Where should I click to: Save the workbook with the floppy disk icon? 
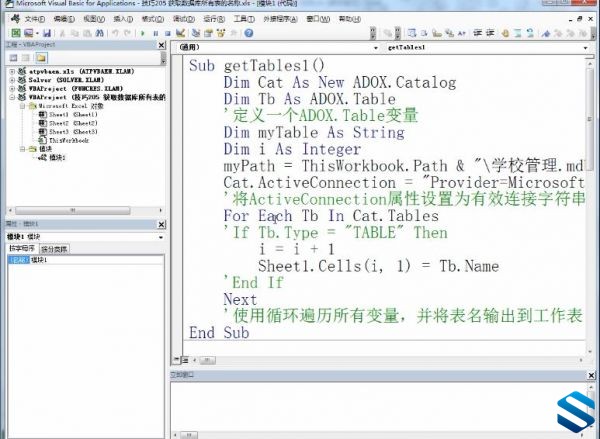coord(47,33)
